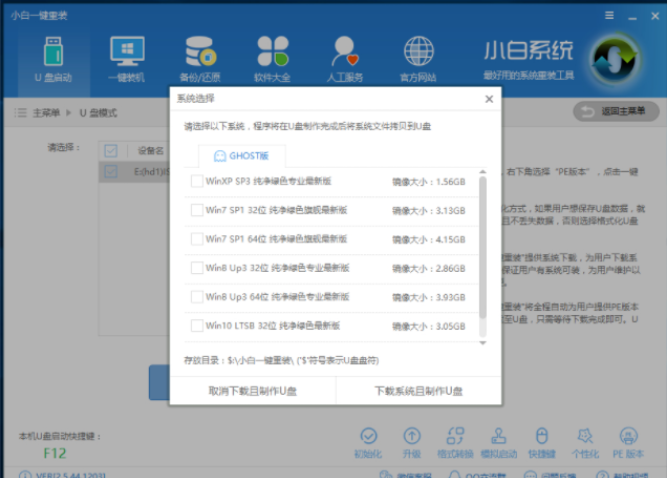This screenshot has width=669, height=478.
Task: Open 备份/还原 backup icon
Action: [199, 56]
